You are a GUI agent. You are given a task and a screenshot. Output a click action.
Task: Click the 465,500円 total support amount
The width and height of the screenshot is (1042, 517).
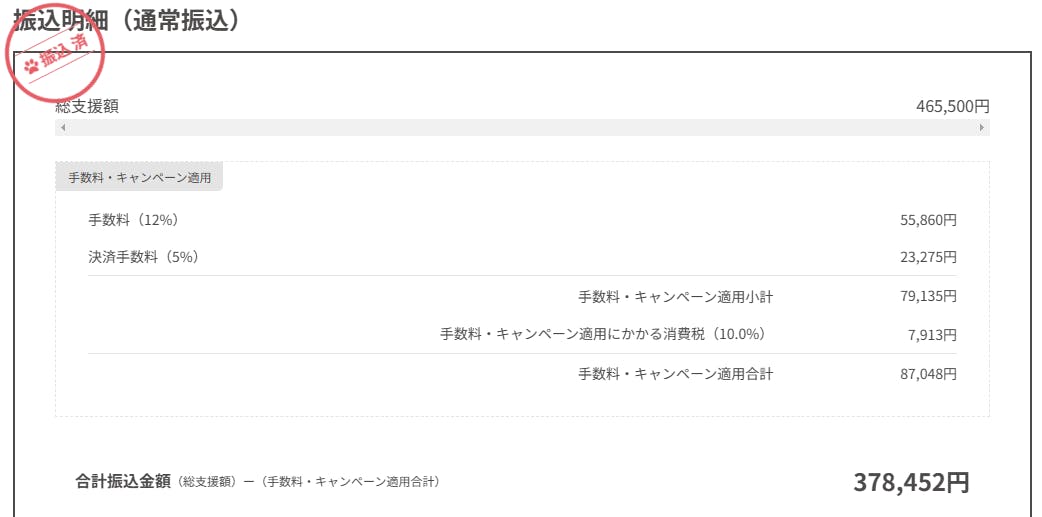tap(952, 107)
